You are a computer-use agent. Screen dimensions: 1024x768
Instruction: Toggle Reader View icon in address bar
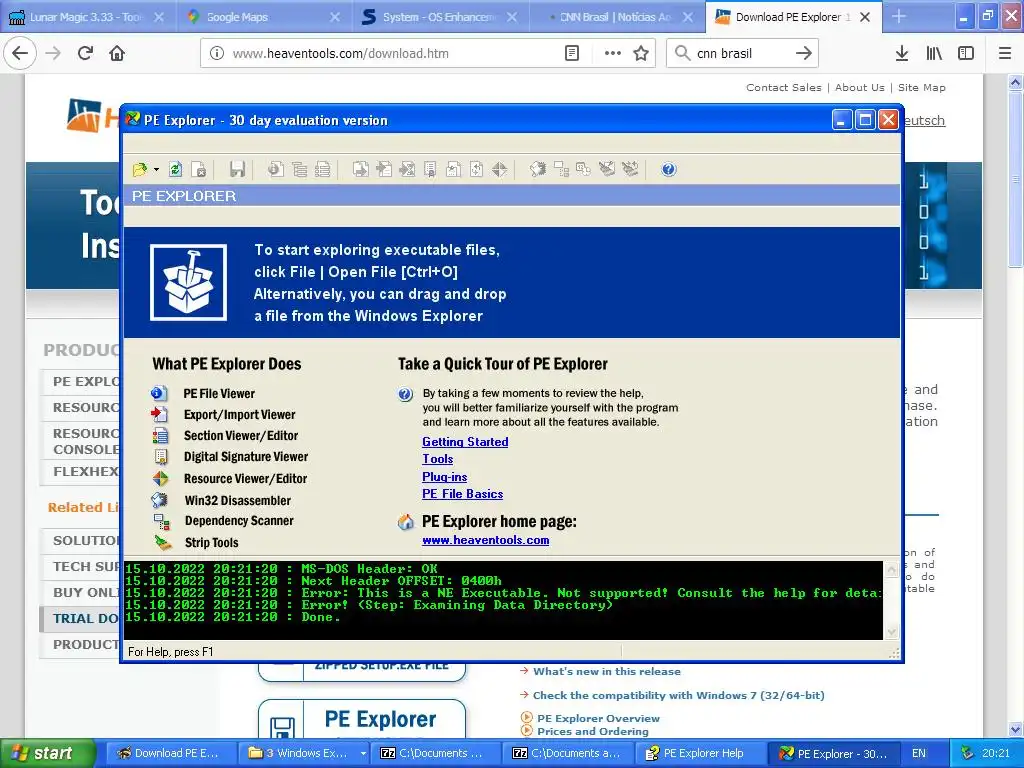pos(571,54)
